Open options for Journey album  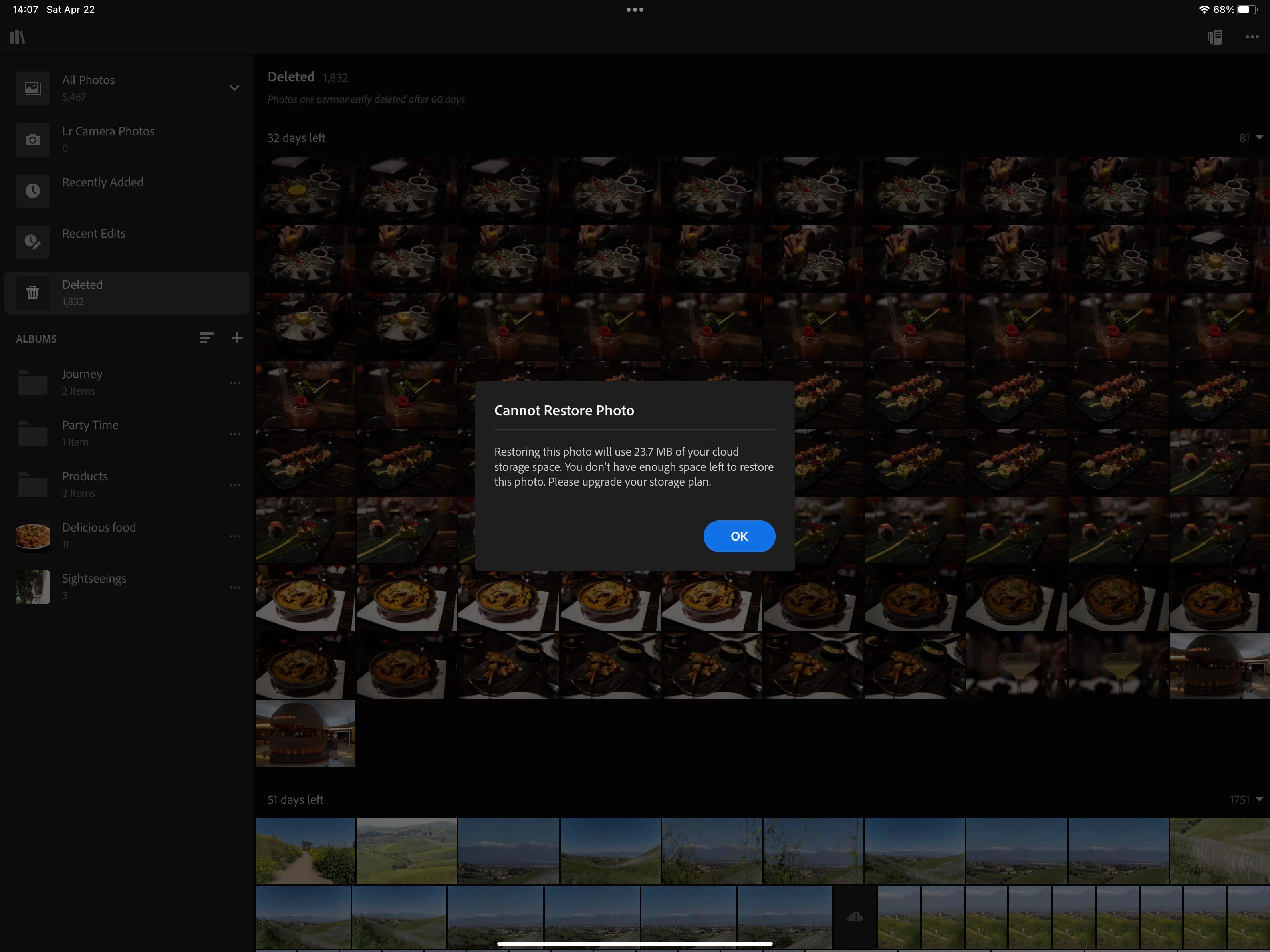click(235, 383)
